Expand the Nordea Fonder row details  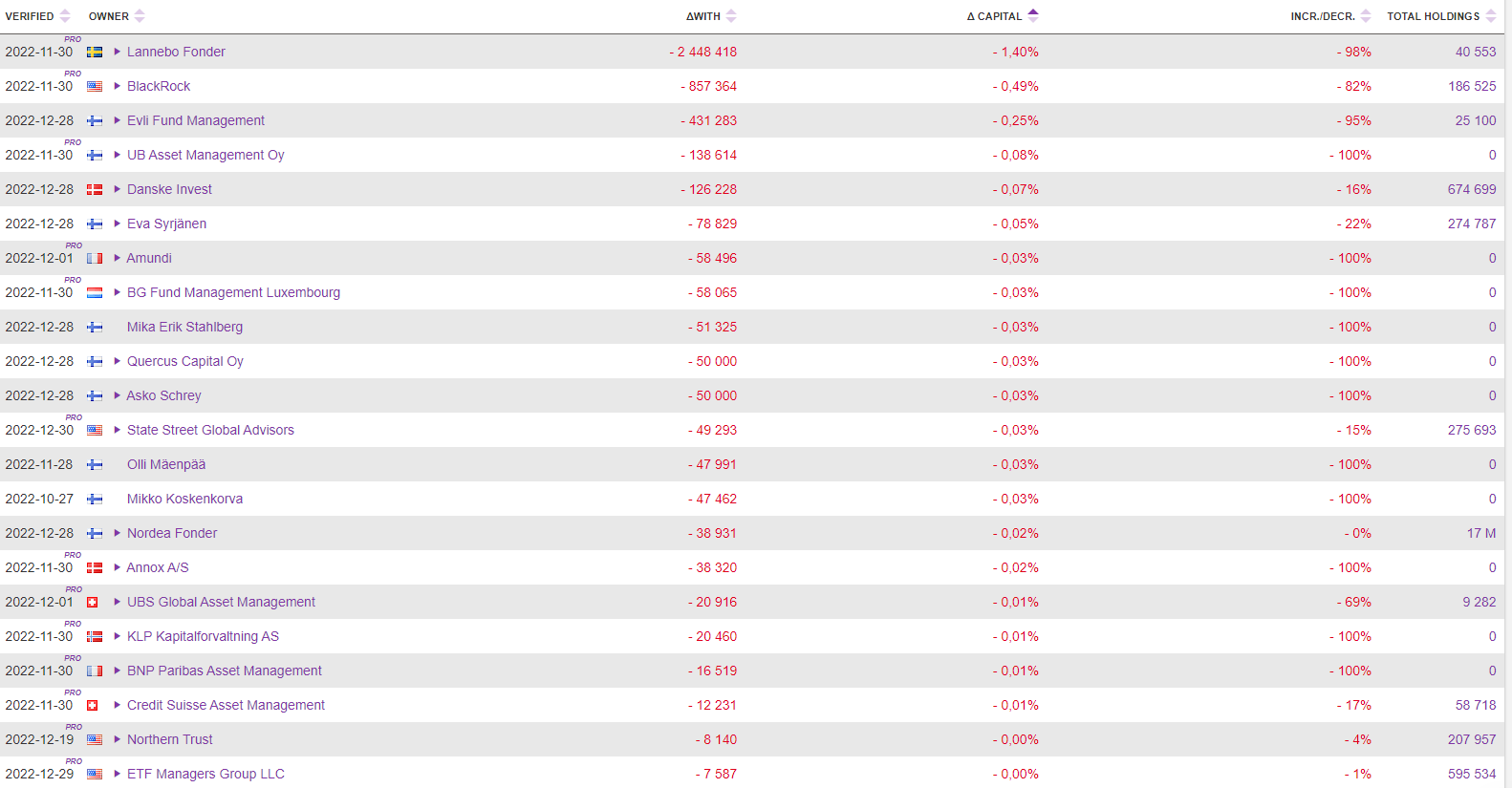click(x=117, y=533)
